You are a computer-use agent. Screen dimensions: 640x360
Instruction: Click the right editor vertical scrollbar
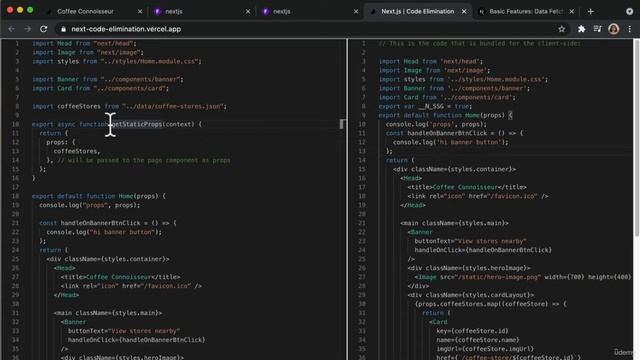pyautogui.click(x=636, y=137)
